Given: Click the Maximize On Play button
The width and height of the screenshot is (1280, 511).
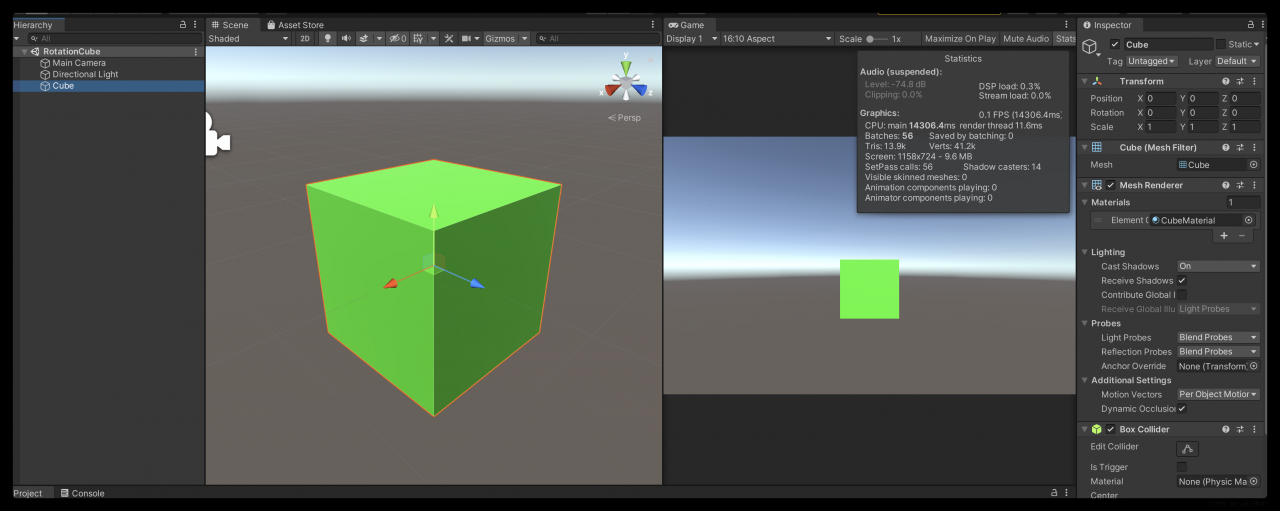Looking at the screenshot, I should pos(960,39).
